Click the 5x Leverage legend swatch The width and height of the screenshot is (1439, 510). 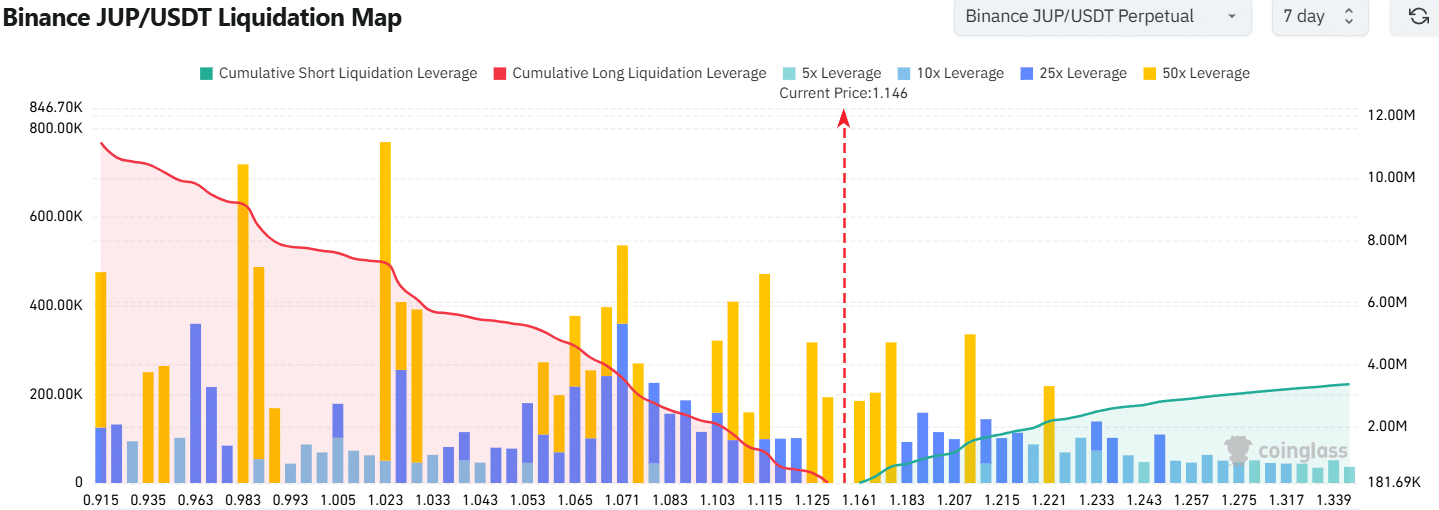coord(789,73)
